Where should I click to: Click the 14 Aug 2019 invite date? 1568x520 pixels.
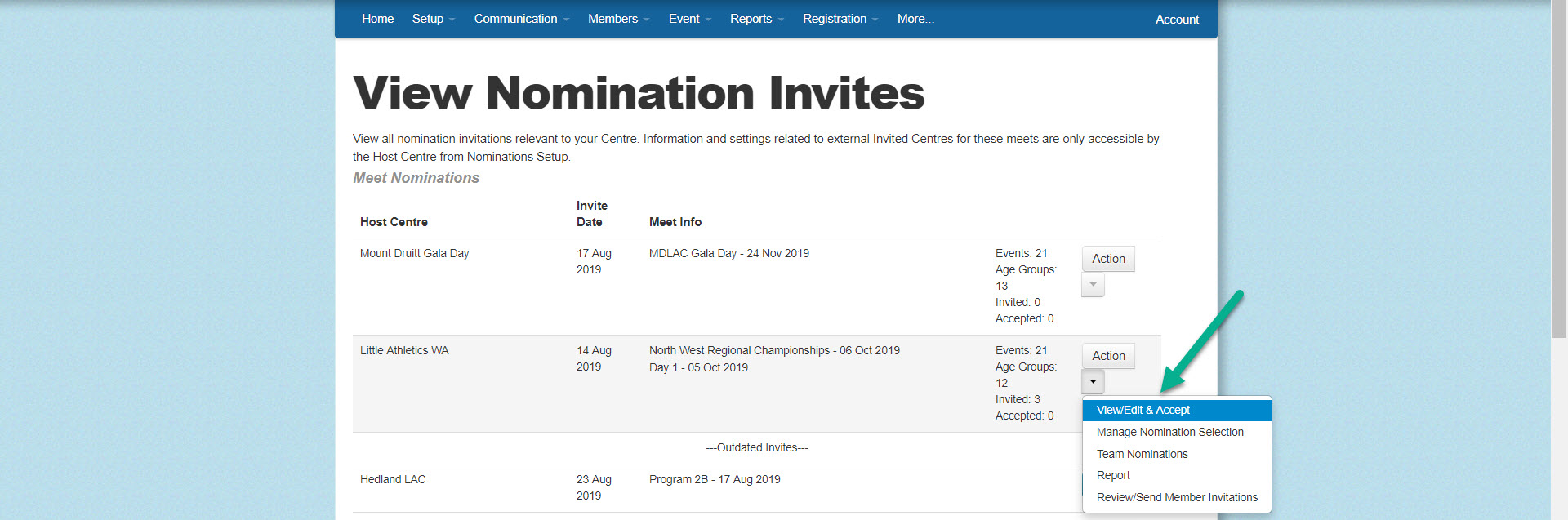click(594, 358)
